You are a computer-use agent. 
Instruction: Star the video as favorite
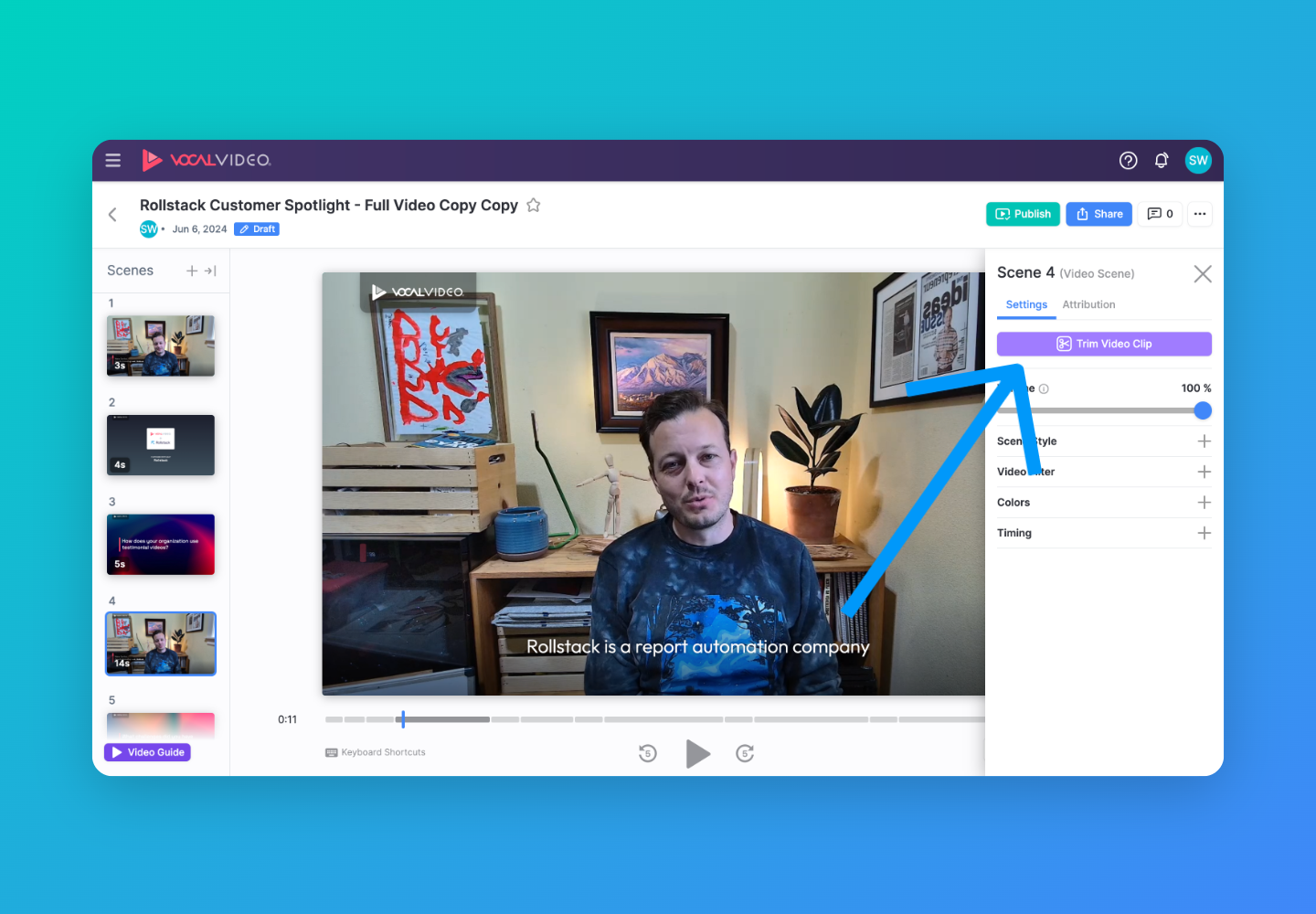click(x=534, y=206)
